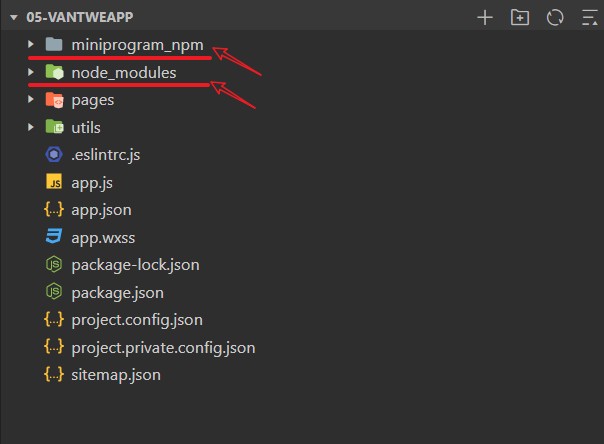Open package-lock.json file
This screenshot has height=444, width=604.
coord(135,265)
